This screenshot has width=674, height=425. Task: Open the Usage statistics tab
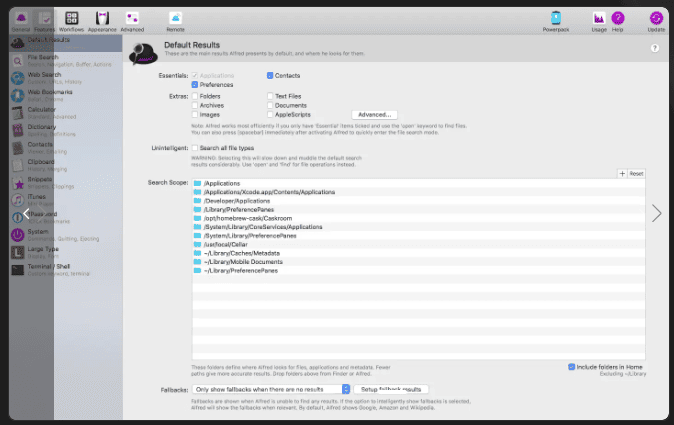(x=599, y=21)
